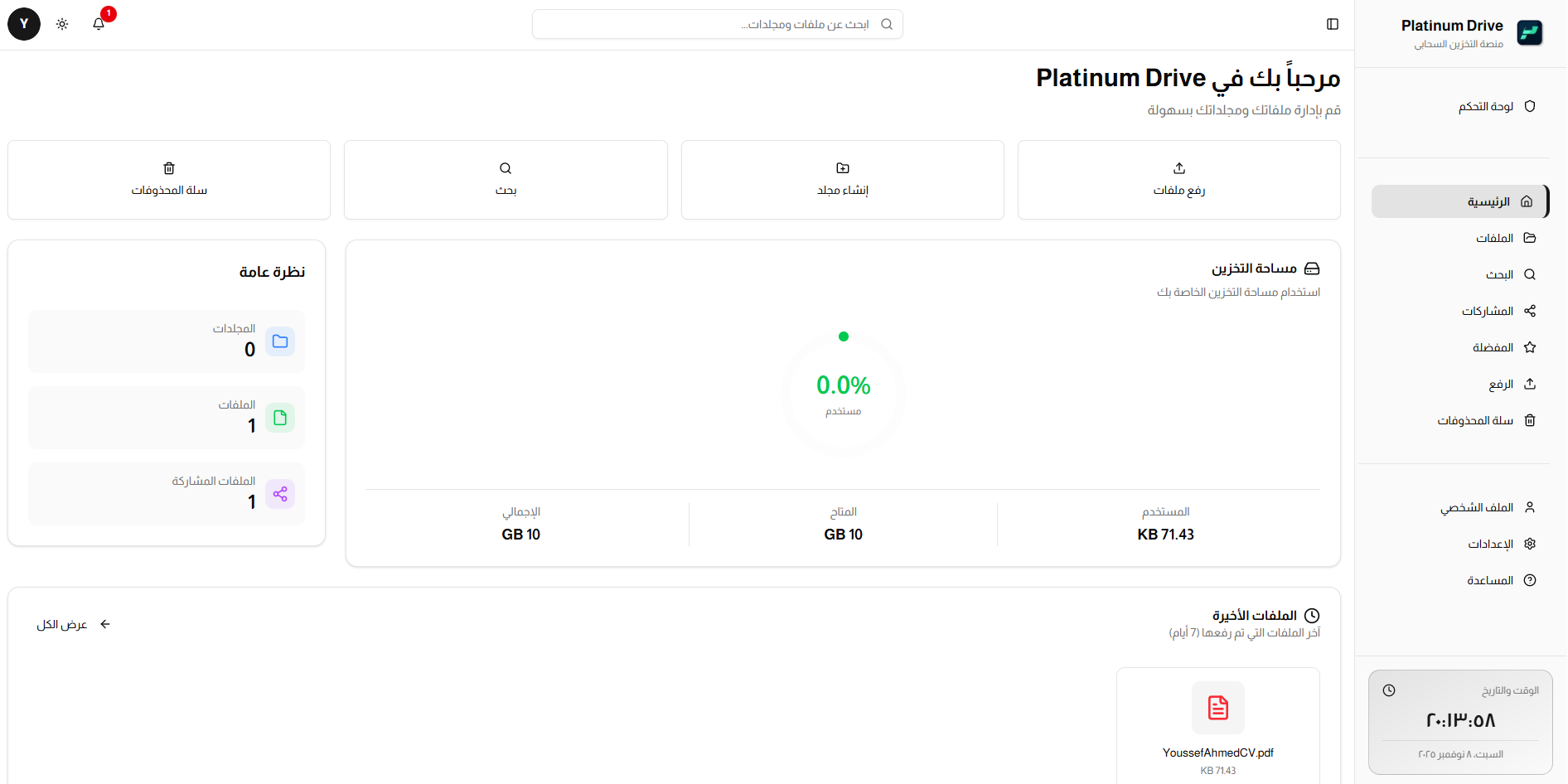The image size is (1568, 784).
Task: Click the available GB 10 value under المتاح
Action: pyautogui.click(x=844, y=535)
